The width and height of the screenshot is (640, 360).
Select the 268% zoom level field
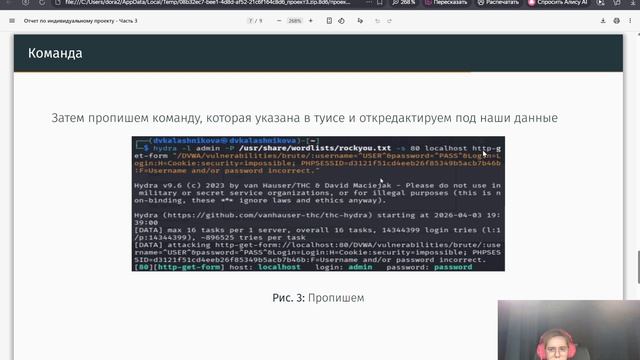click(295, 21)
